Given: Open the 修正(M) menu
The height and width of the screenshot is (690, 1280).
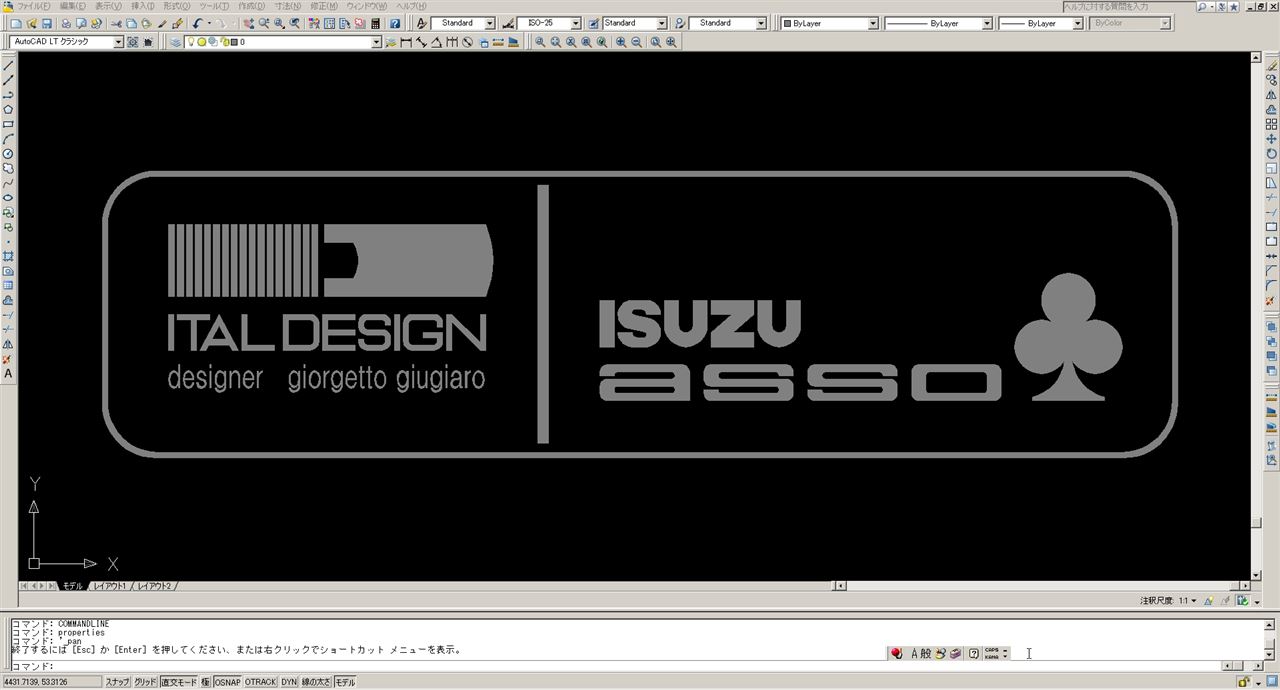Looking at the screenshot, I should [x=324, y=6].
